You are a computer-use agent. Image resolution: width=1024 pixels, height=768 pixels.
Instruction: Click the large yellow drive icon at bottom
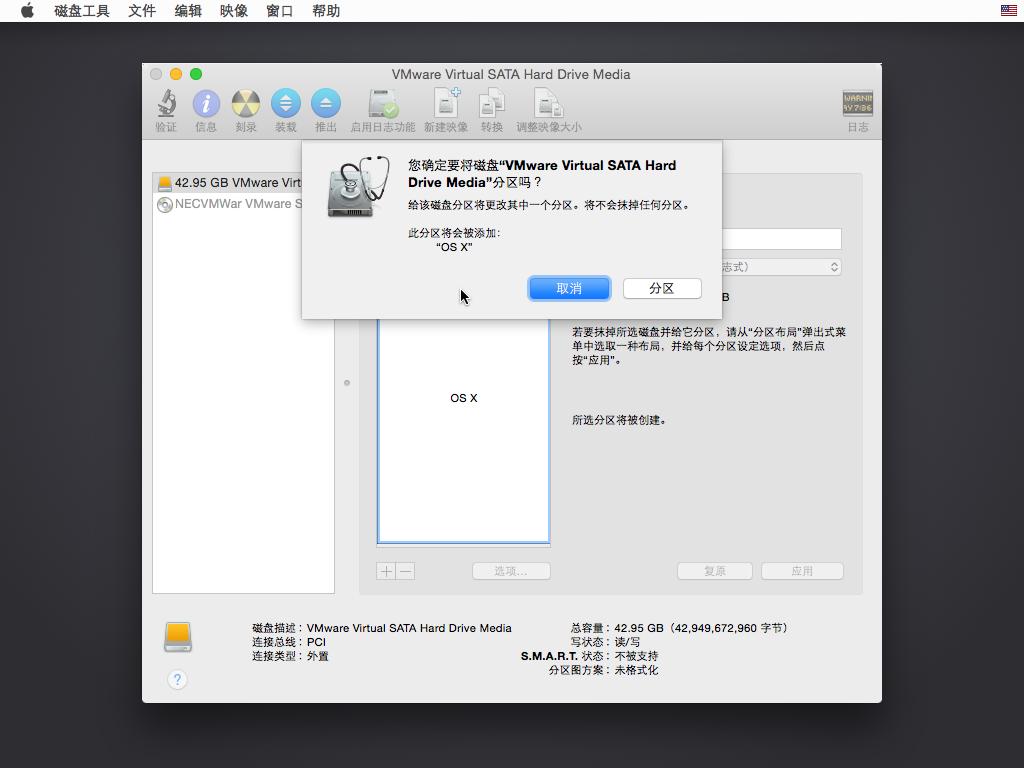pos(178,637)
